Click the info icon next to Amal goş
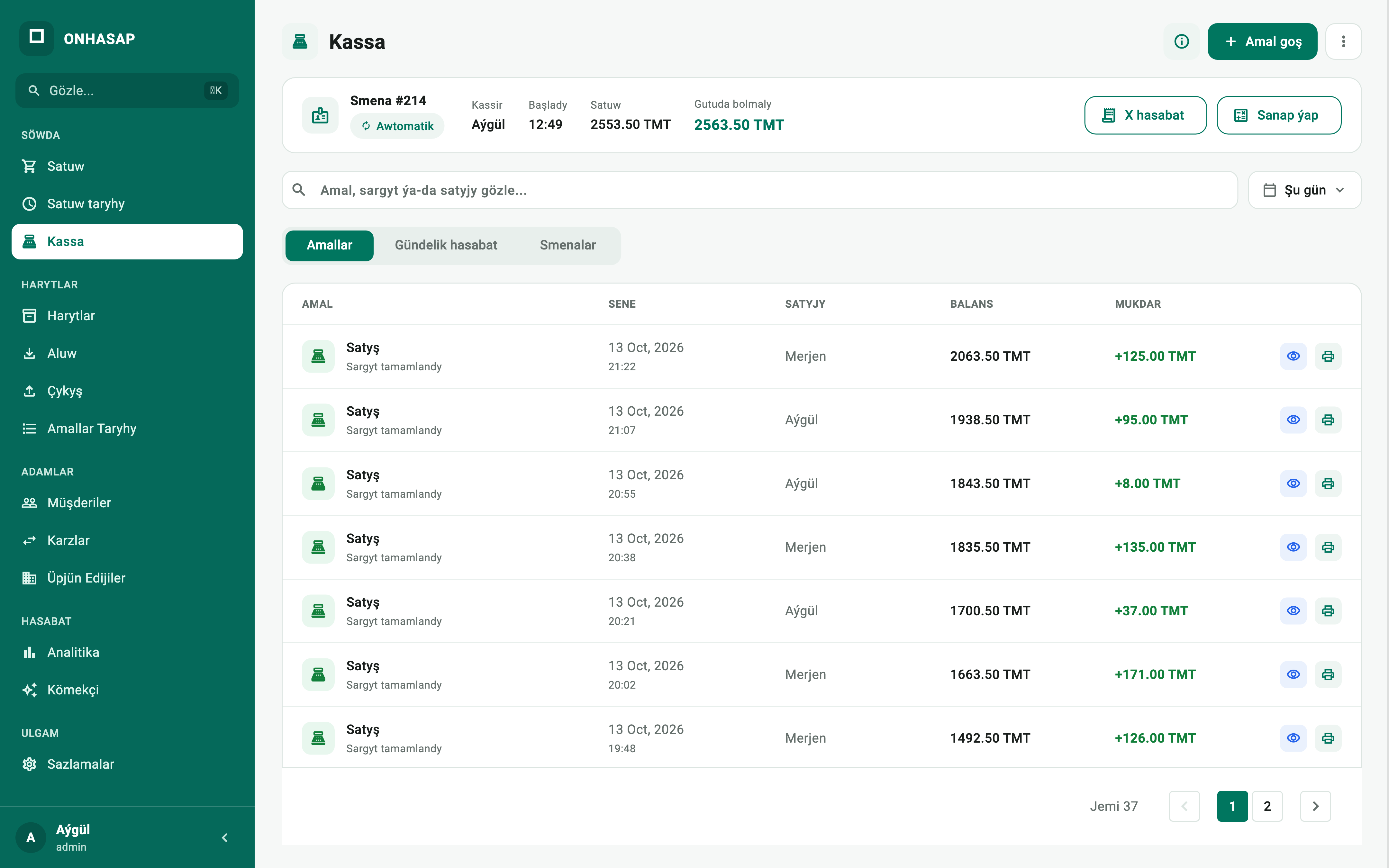The image size is (1389, 868). coord(1181,41)
